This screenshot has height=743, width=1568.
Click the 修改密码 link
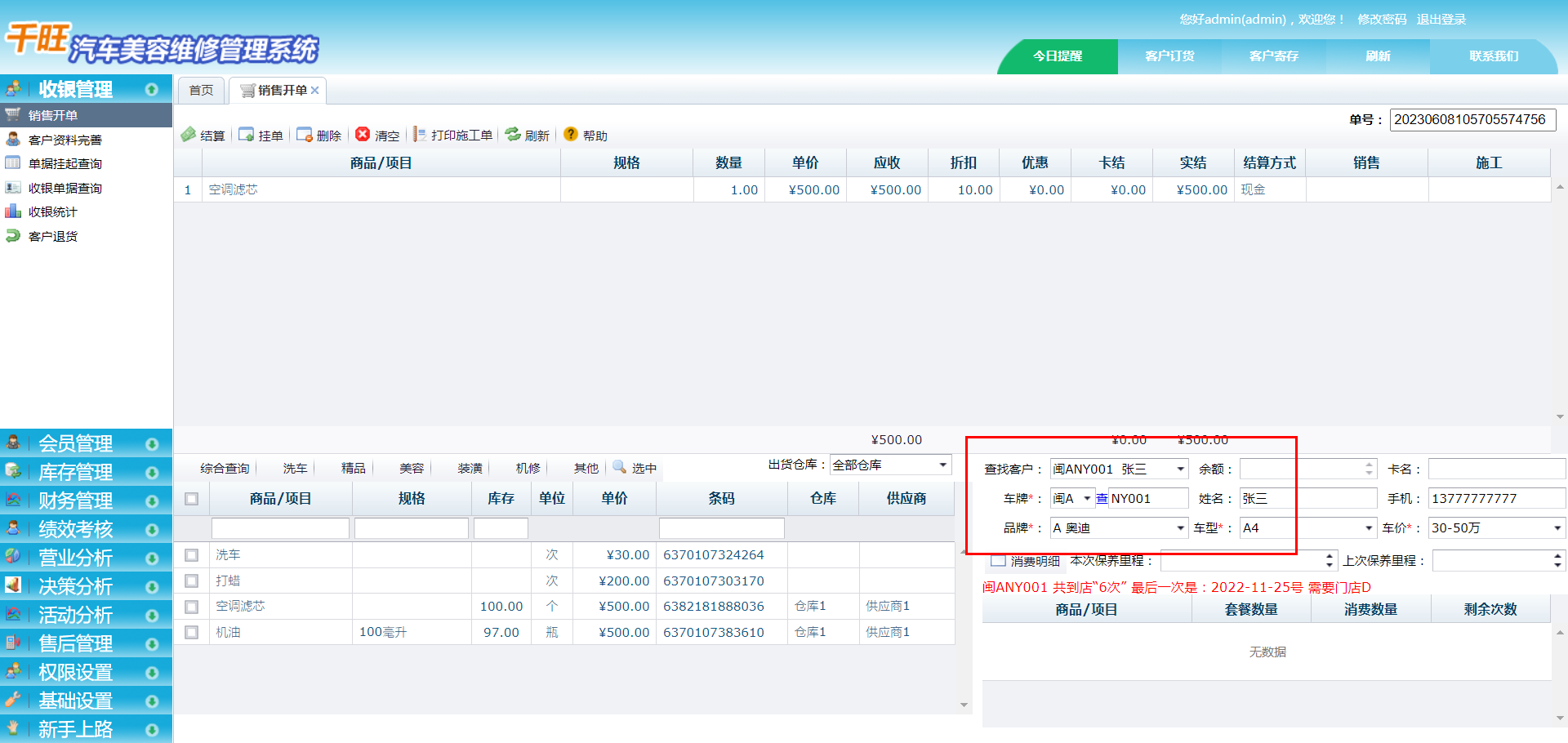(1382, 19)
